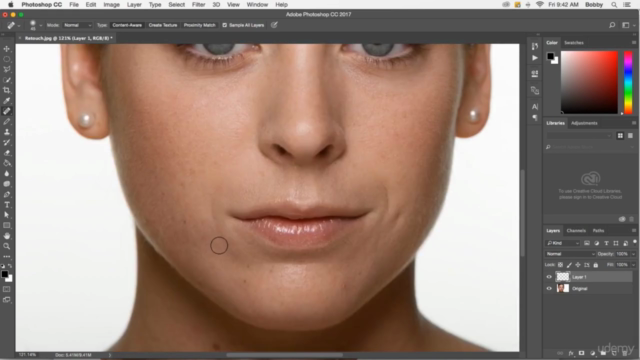Image resolution: width=640 pixels, height=360 pixels.
Task: Select the Pen tool
Action: pos(7,194)
